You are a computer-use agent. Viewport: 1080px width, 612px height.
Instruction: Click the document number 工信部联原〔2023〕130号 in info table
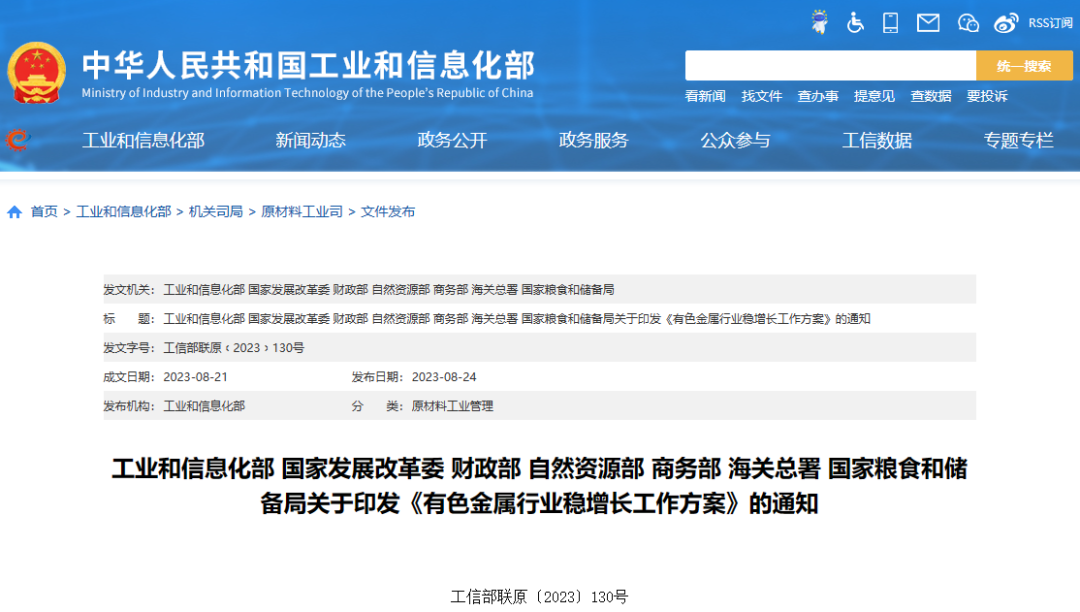pos(233,348)
